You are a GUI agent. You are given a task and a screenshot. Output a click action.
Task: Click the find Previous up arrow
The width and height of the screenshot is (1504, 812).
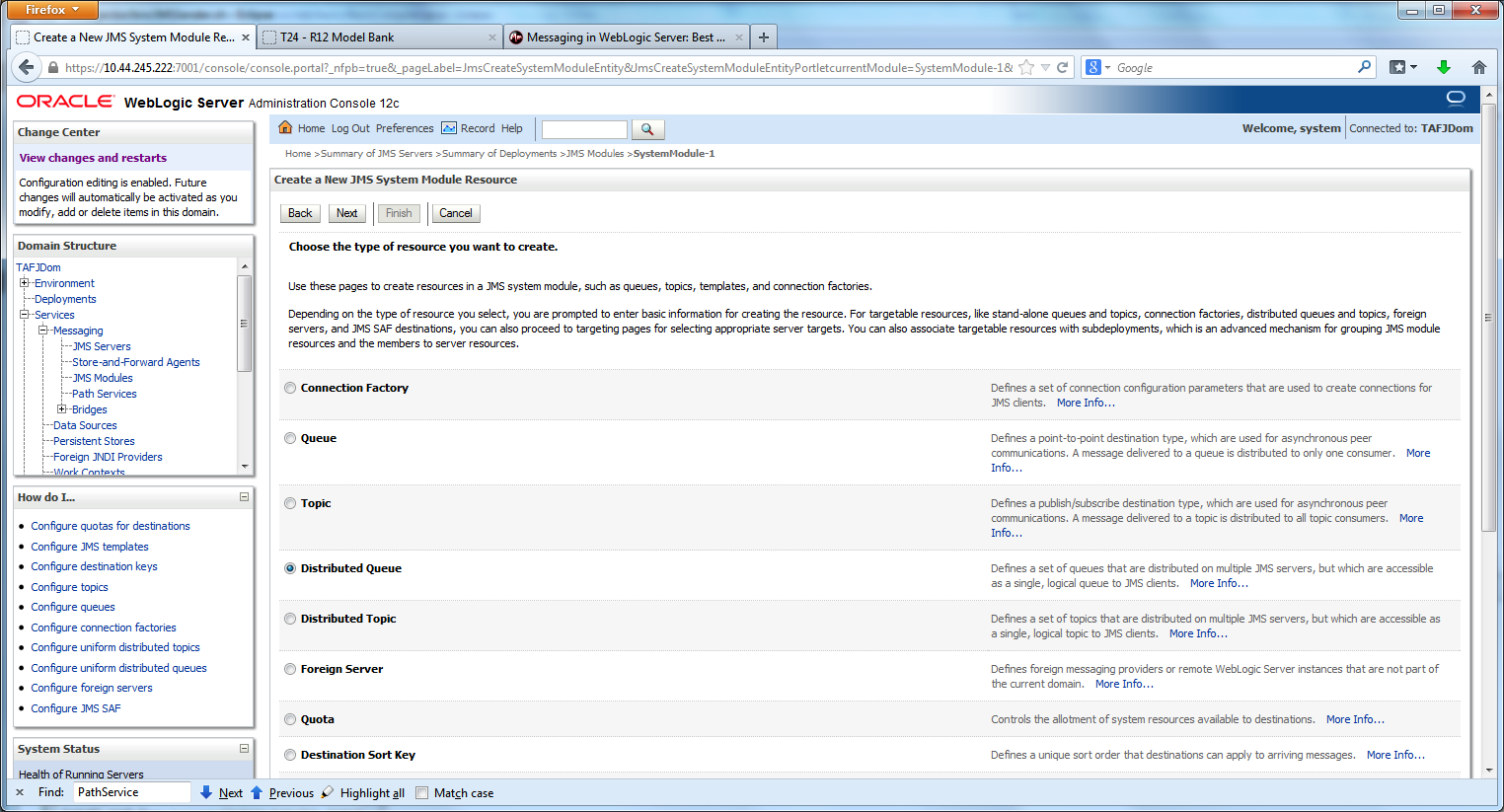point(257,792)
